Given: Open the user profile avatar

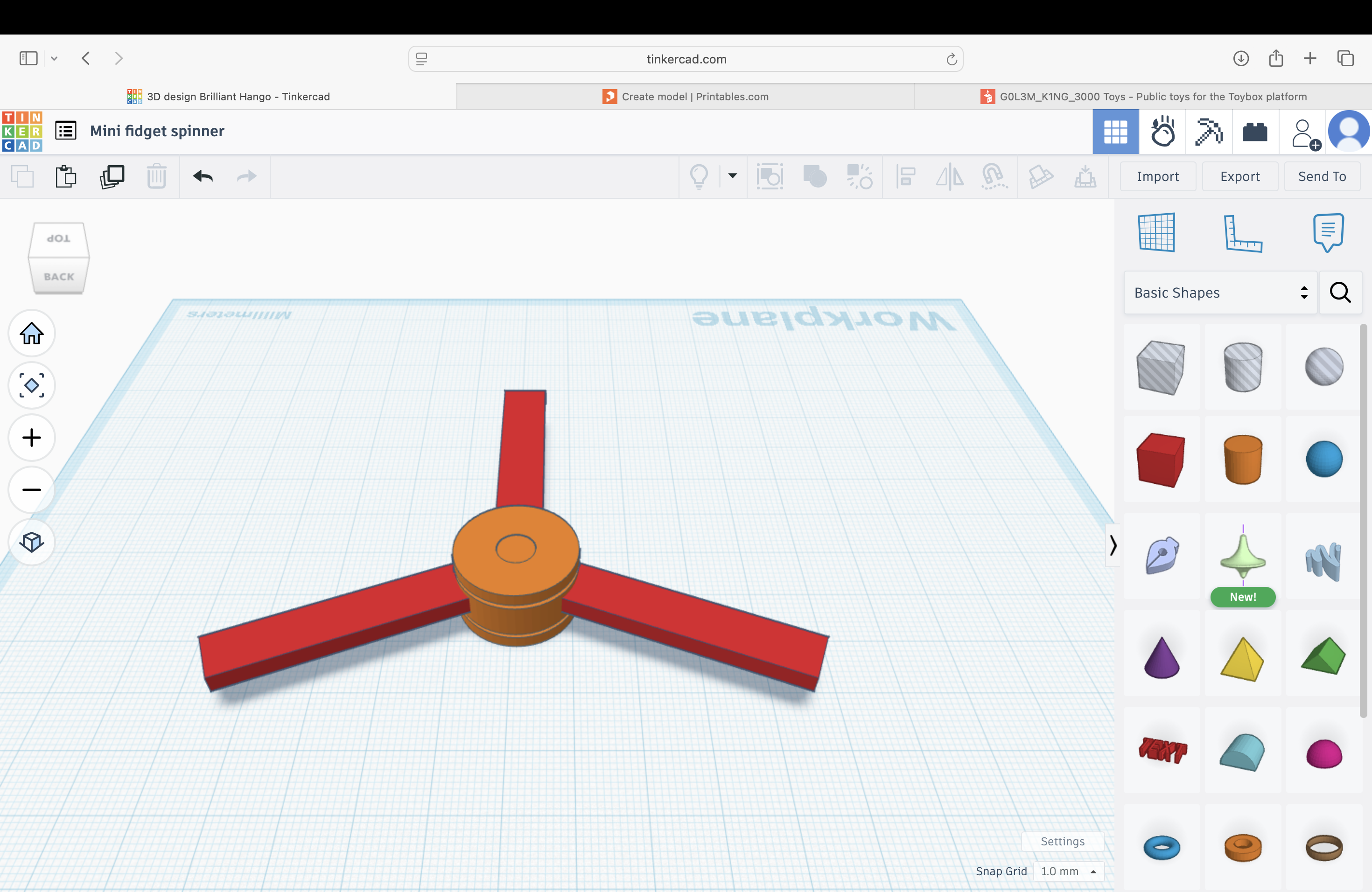Looking at the screenshot, I should coord(1349,132).
